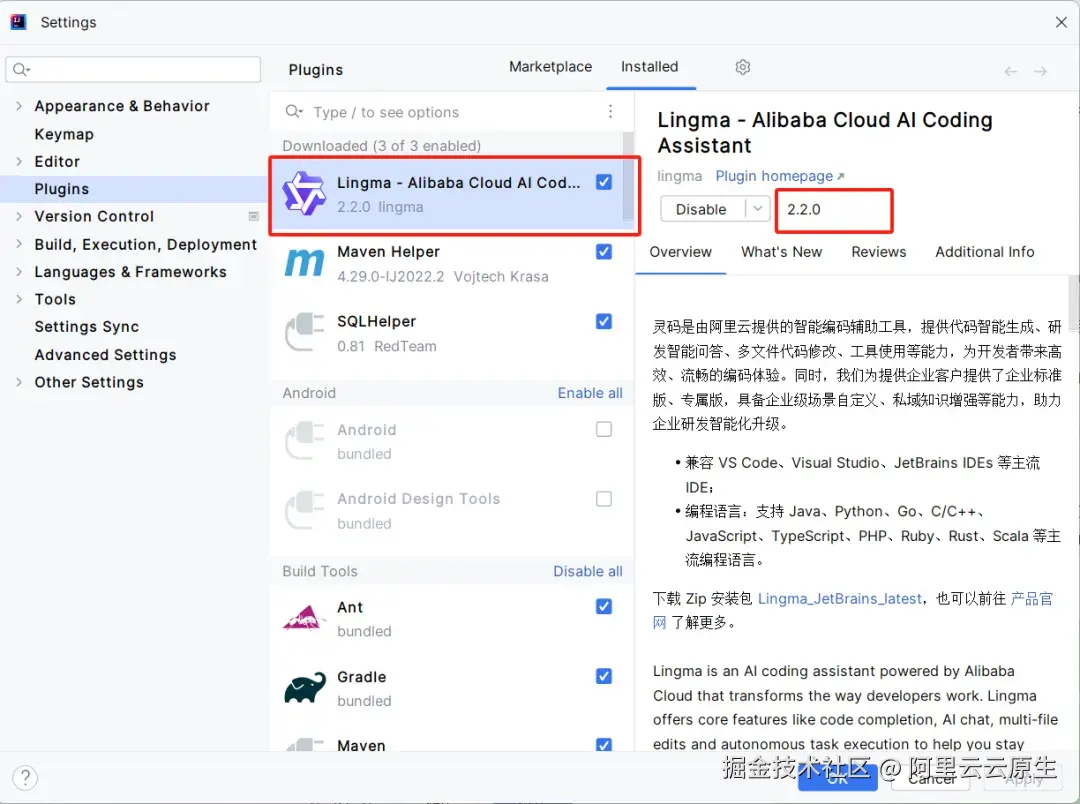
Task: Click Disable all for Build Tools
Action: (x=588, y=571)
